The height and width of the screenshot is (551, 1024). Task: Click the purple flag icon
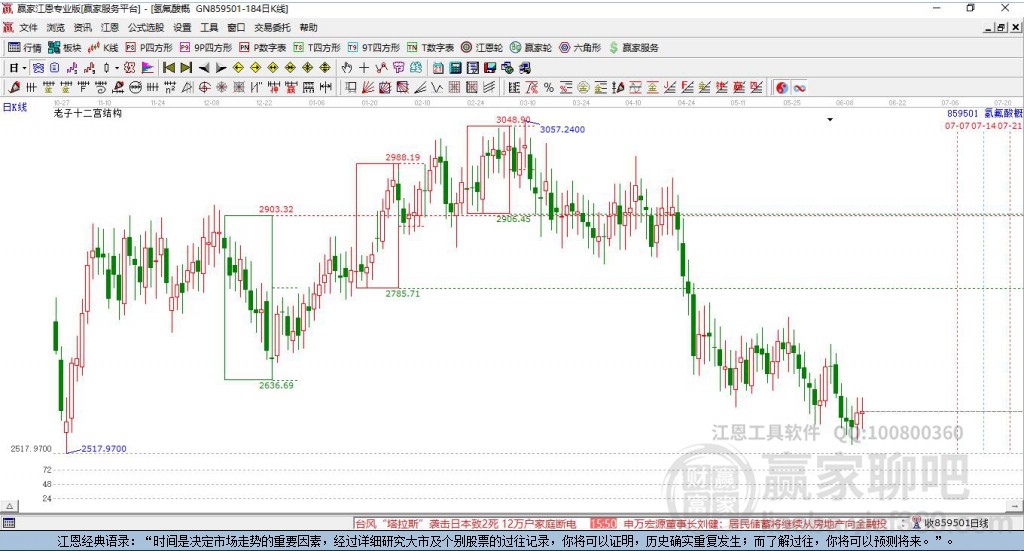(x=148, y=68)
